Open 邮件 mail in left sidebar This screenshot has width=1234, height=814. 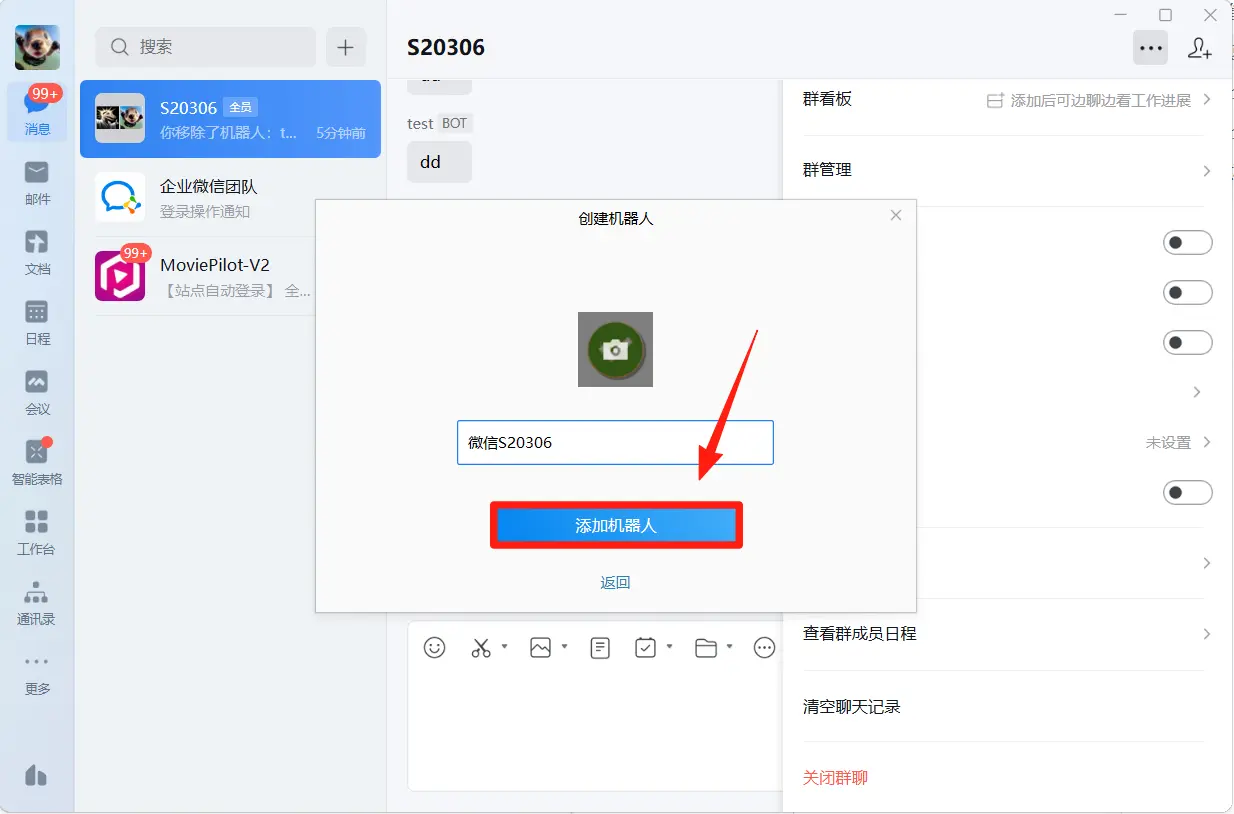(37, 182)
